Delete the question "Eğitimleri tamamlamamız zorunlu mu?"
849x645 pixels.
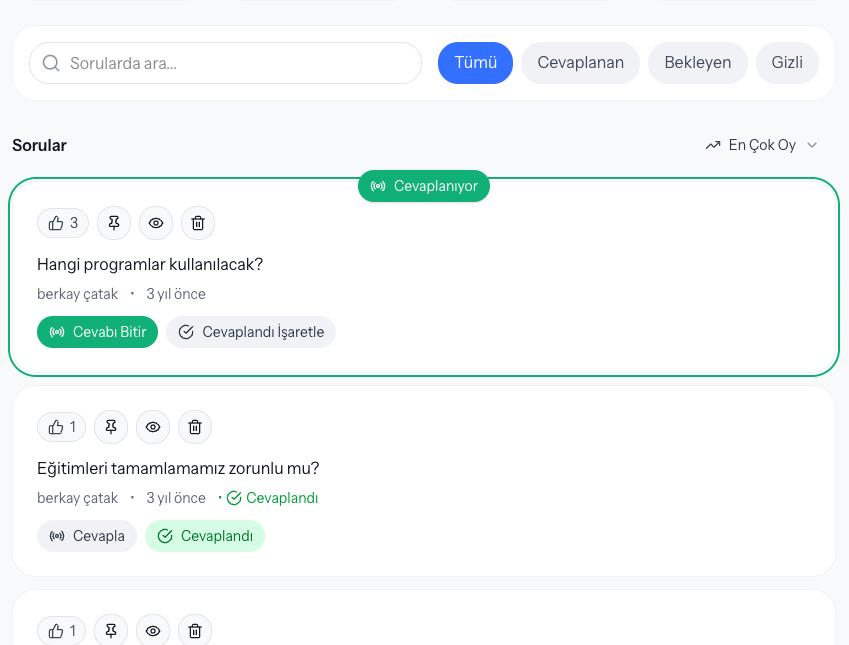tap(194, 426)
